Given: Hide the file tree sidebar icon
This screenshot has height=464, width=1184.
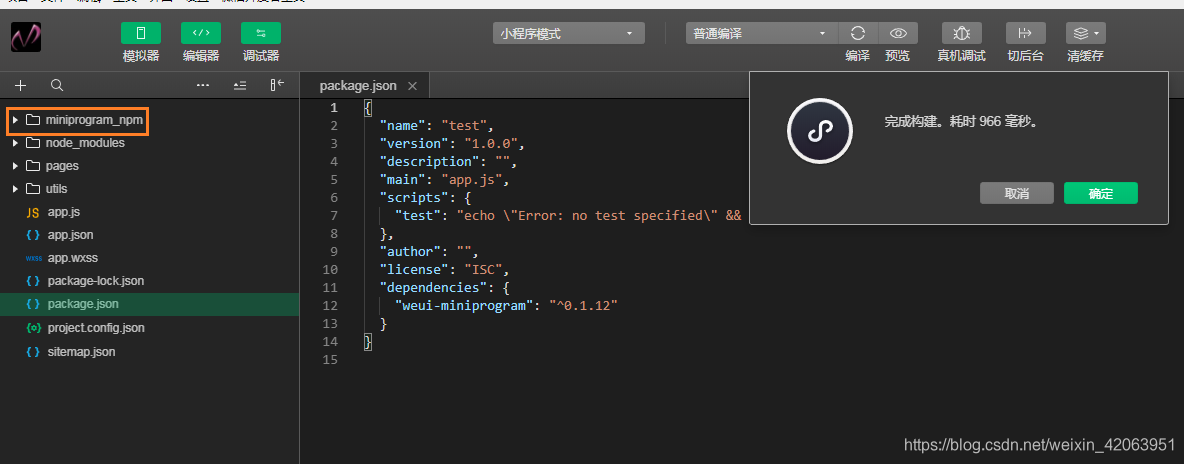Looking at the screenshot, I should (277, 85).
